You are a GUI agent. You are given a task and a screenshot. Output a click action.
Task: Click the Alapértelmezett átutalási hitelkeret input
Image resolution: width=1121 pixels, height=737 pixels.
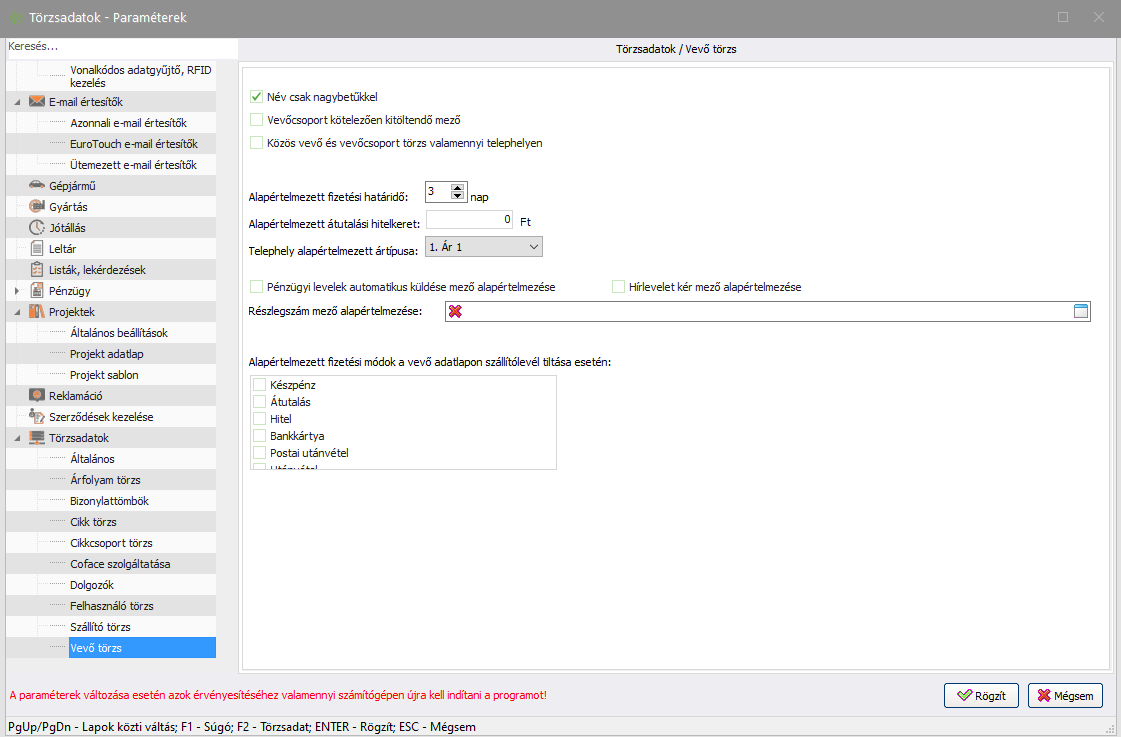[x=470, y=219]
